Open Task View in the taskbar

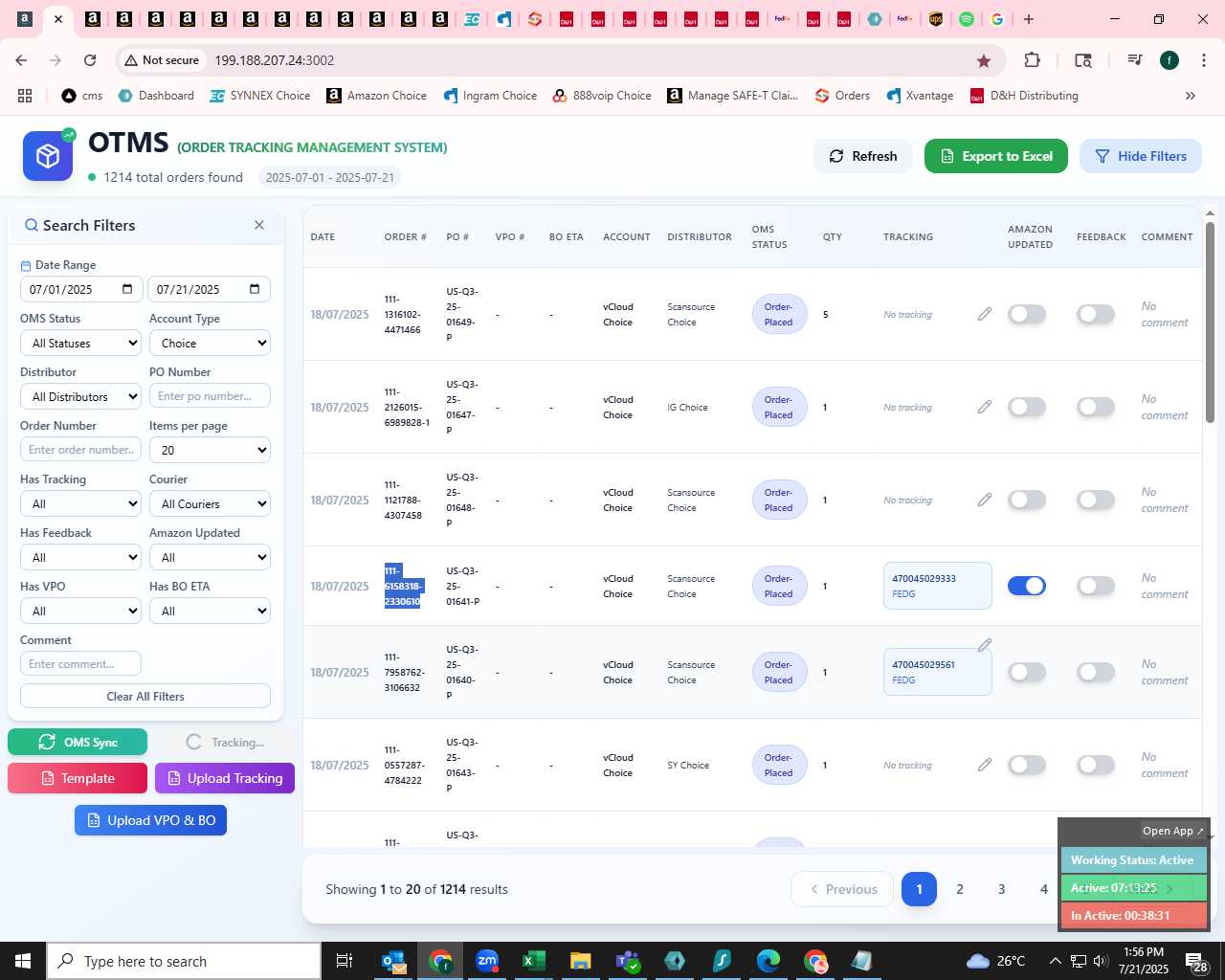click(345, 961)
